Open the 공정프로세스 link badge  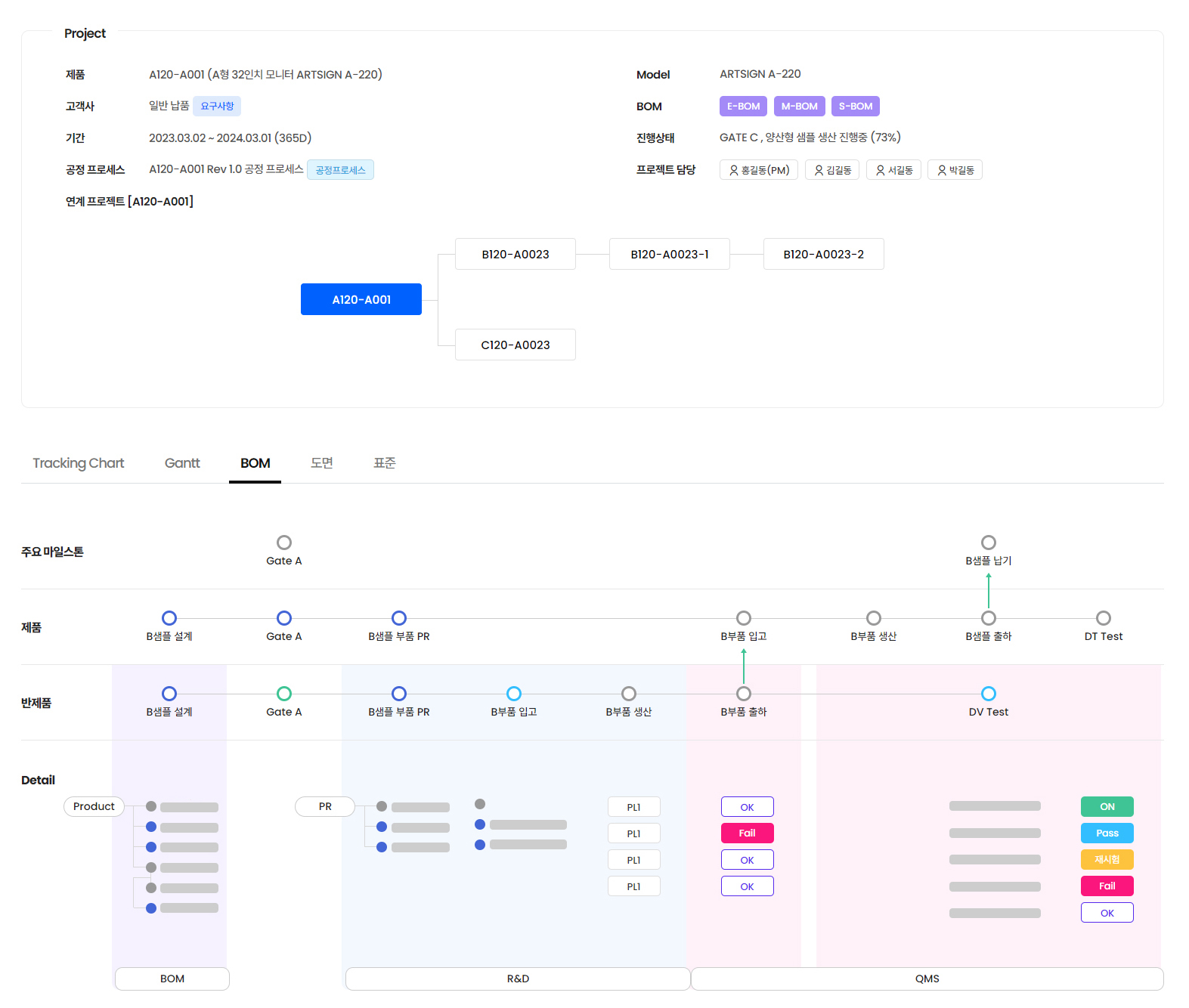pyautogui.click(x=340, y=170)
